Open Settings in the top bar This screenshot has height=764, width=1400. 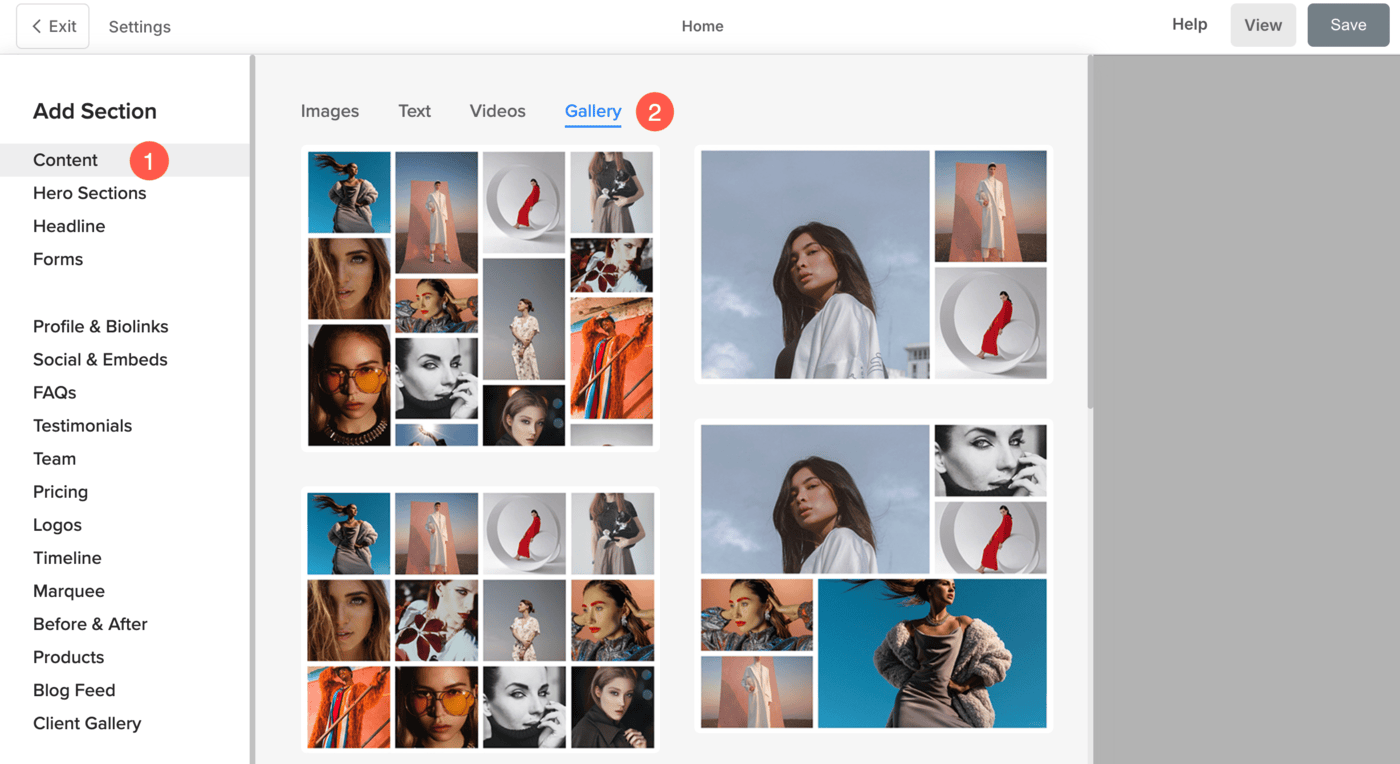click(139, 27)
